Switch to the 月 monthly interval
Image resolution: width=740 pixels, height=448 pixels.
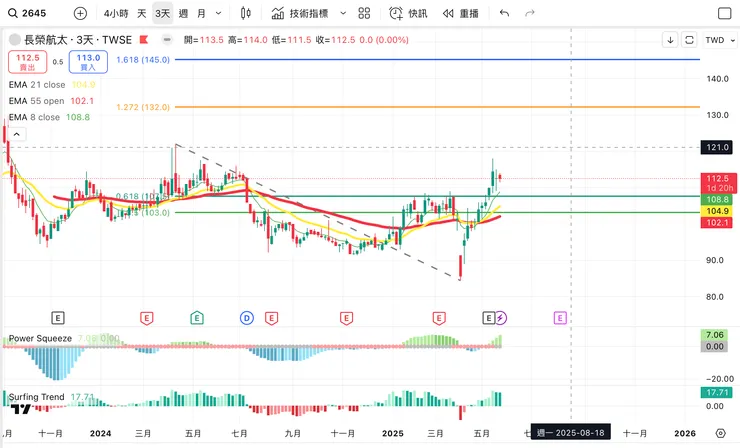click(x=201, y=13)
